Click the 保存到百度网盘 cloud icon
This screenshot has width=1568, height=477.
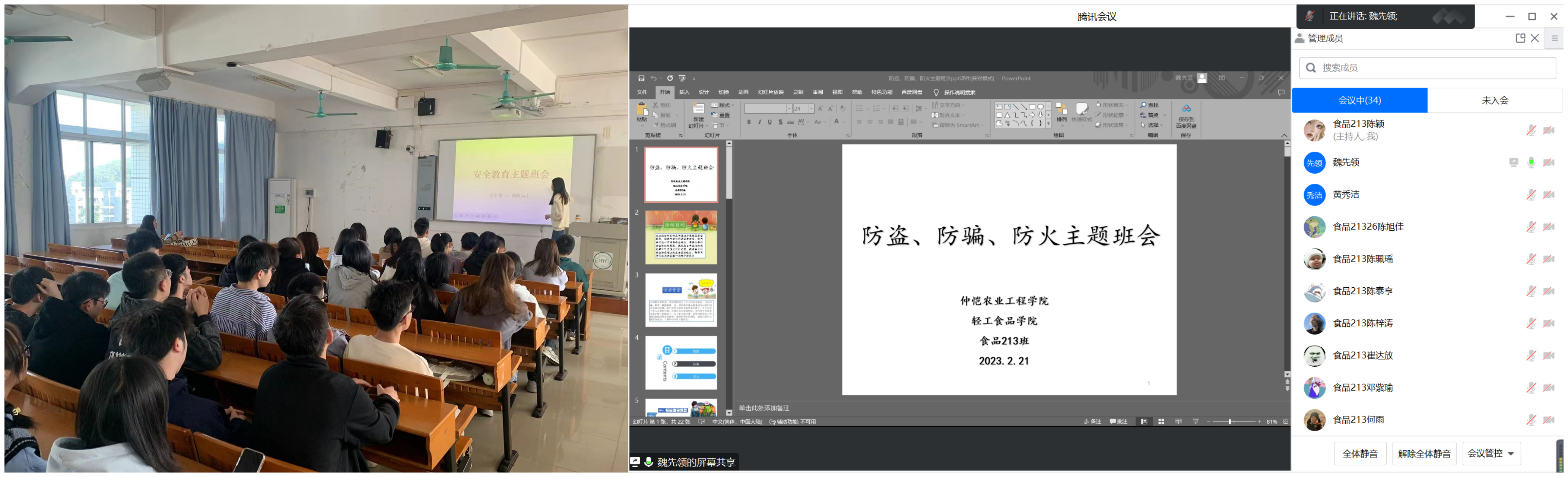click(1186, 108)
